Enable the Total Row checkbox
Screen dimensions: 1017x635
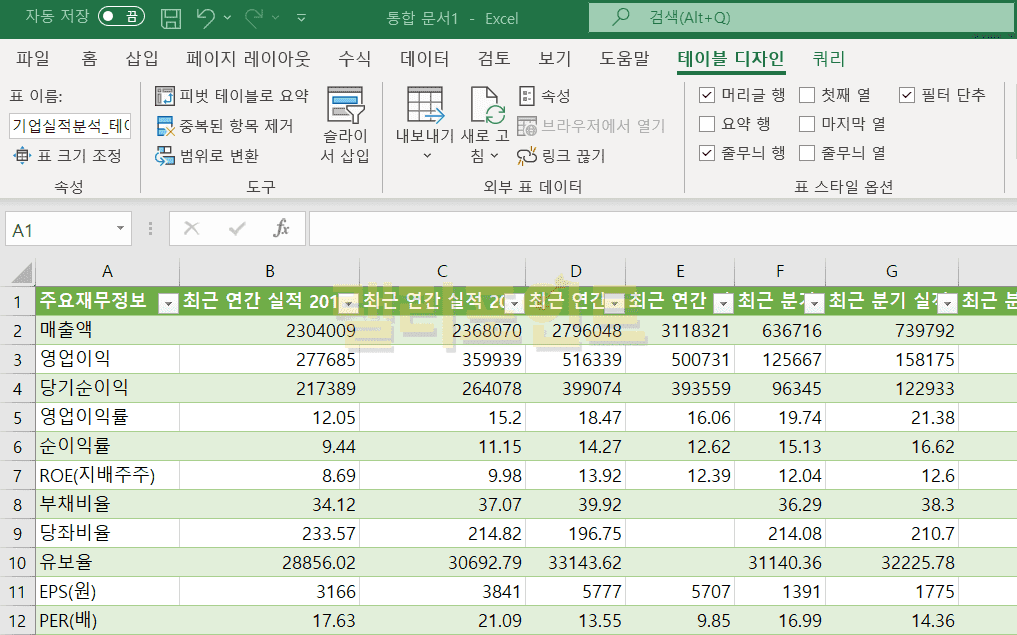coord(707,124)
